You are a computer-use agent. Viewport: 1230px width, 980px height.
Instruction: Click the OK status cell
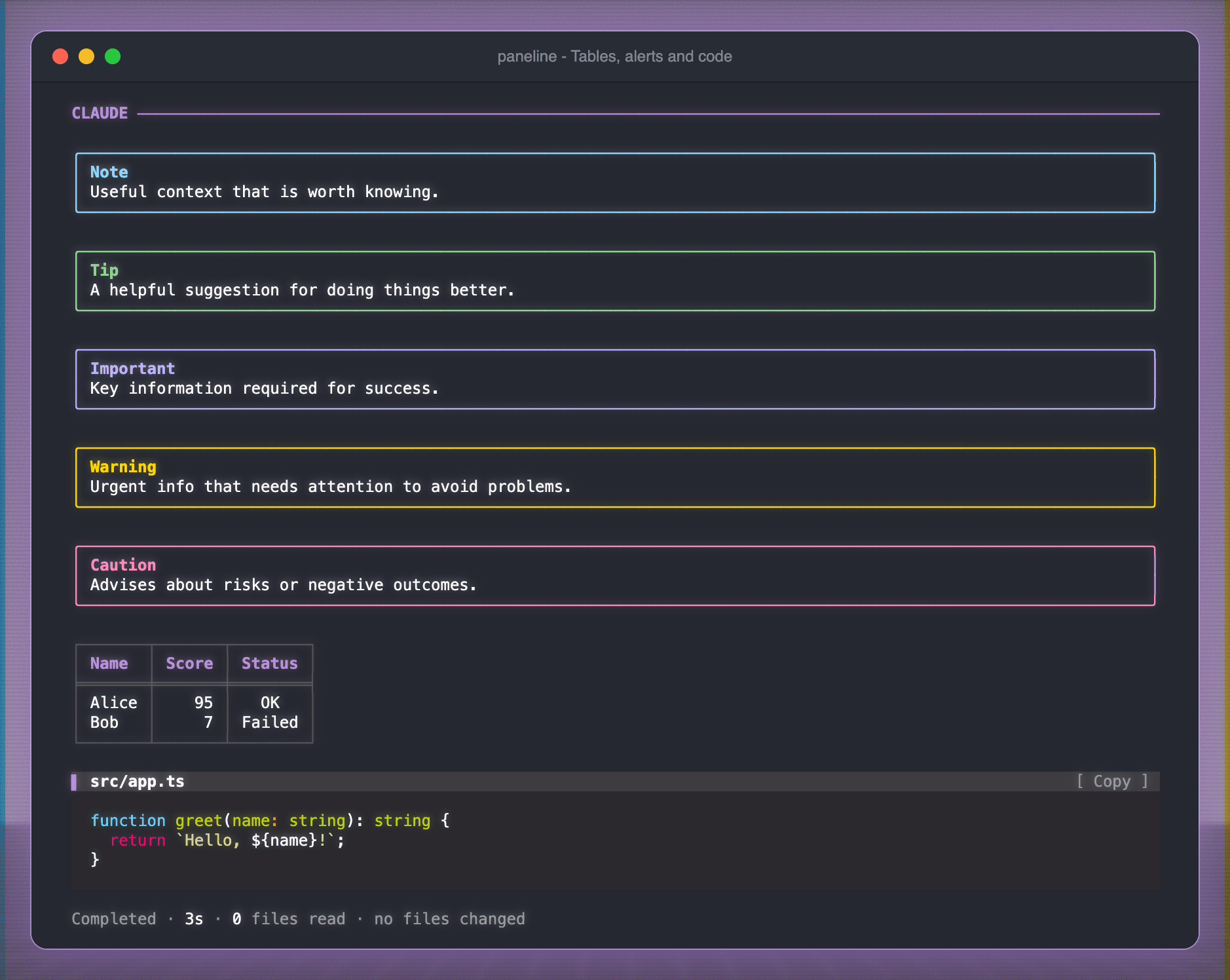point(270,703)
